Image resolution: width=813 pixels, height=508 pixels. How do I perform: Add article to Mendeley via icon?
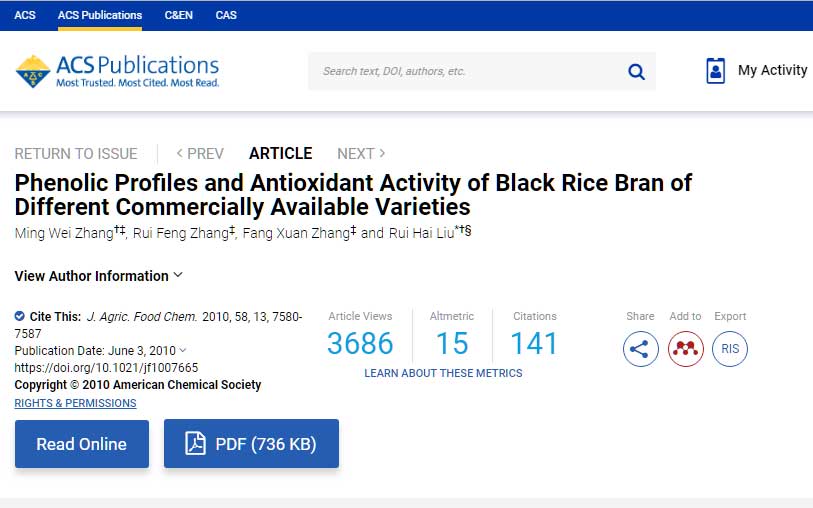click(686, 349)
